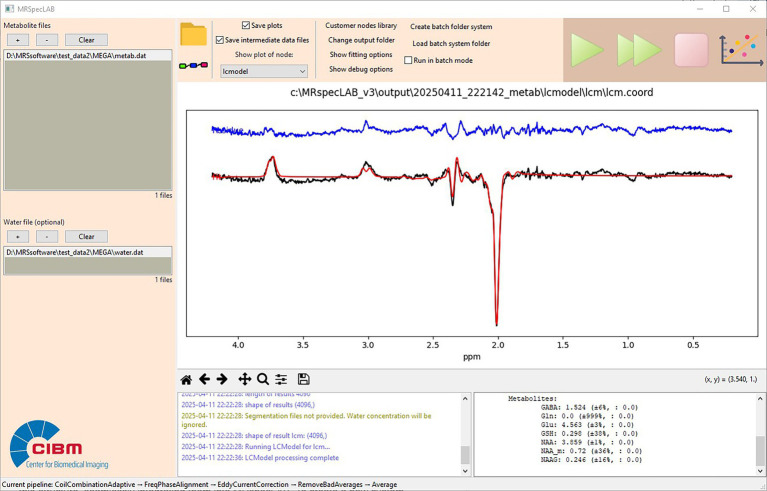Activate the magnifier zoom tool

tap(263, 379)
